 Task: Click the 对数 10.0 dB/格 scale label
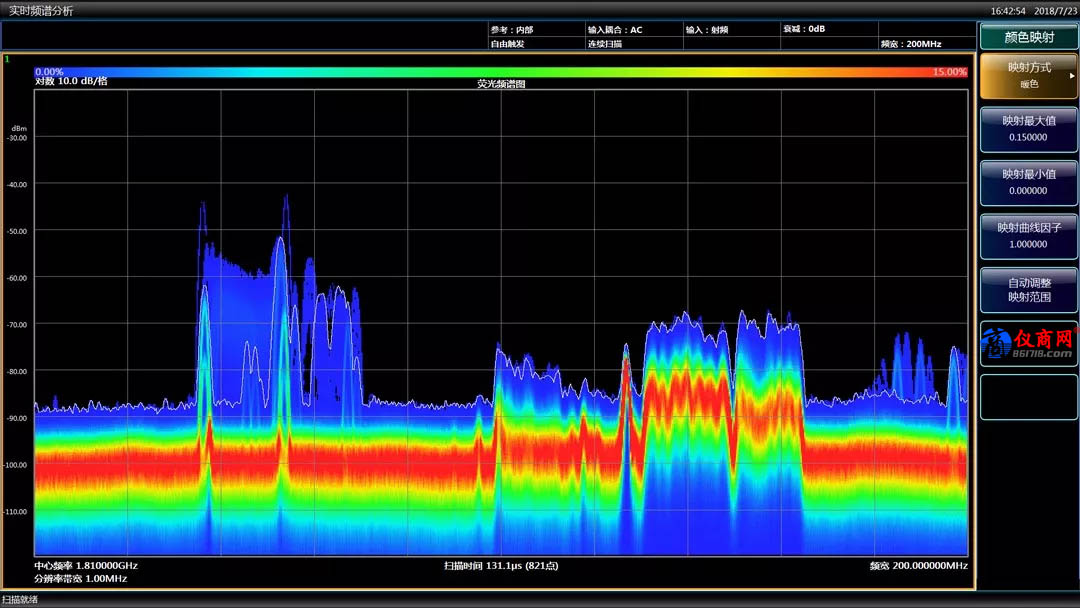71,81
